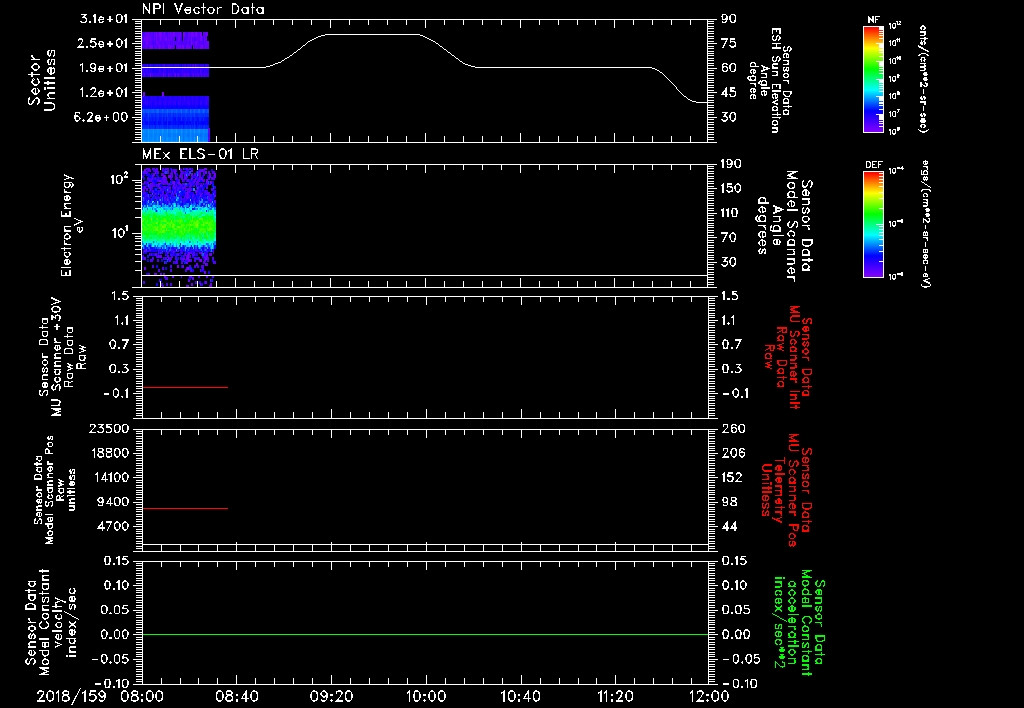The height and width of the screenshot is (708, 1024).
Task: Click the 'Model Scanner Pos Raw' left axis label
Action: 54,490
